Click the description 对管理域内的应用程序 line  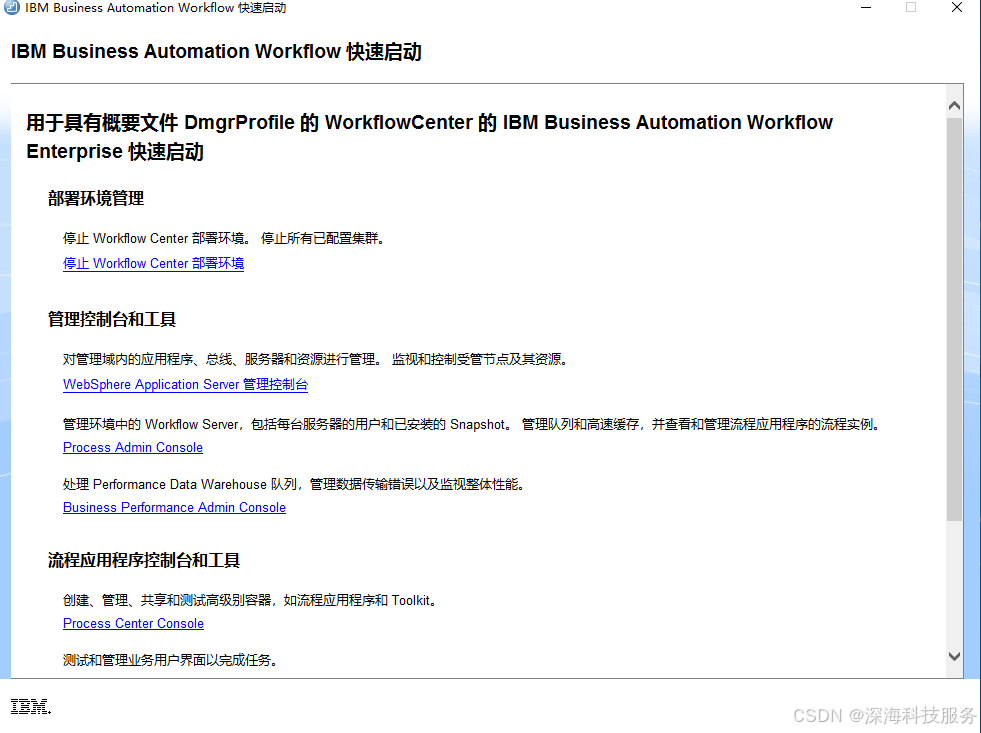315,360
